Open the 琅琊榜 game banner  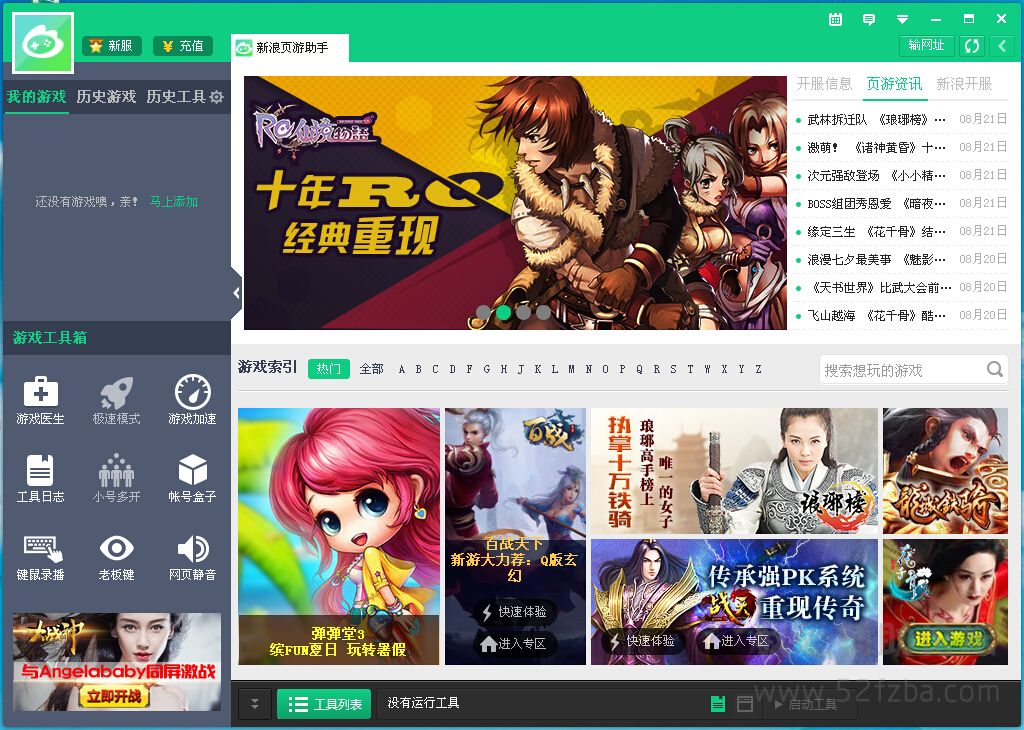[734, 471]
